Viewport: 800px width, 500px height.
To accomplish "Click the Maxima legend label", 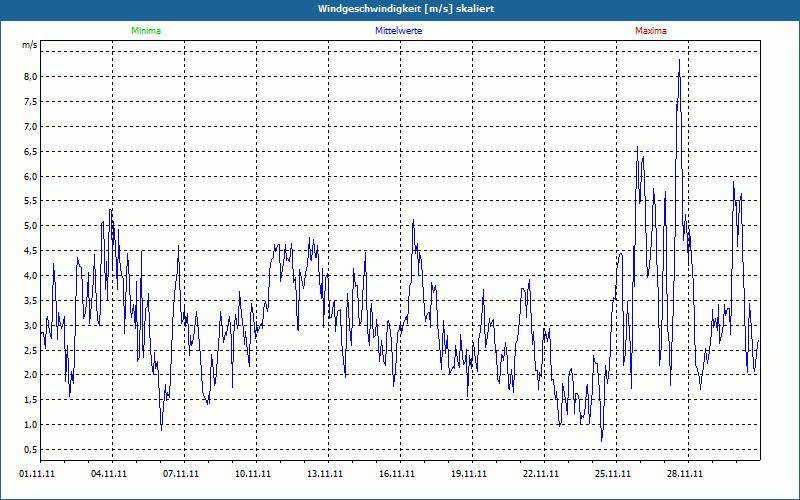I will [x=651, y=31].
